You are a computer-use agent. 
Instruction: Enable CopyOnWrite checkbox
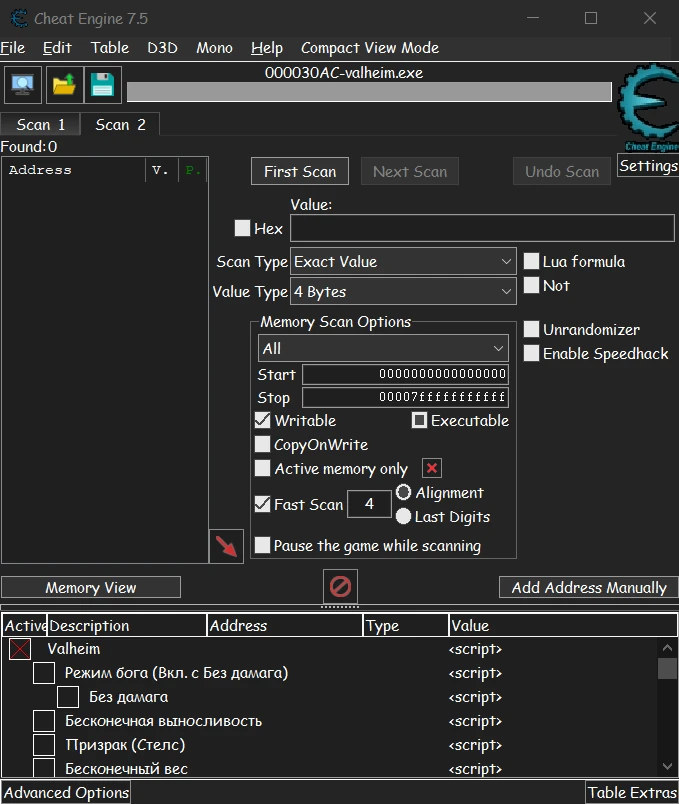point(263,444)
